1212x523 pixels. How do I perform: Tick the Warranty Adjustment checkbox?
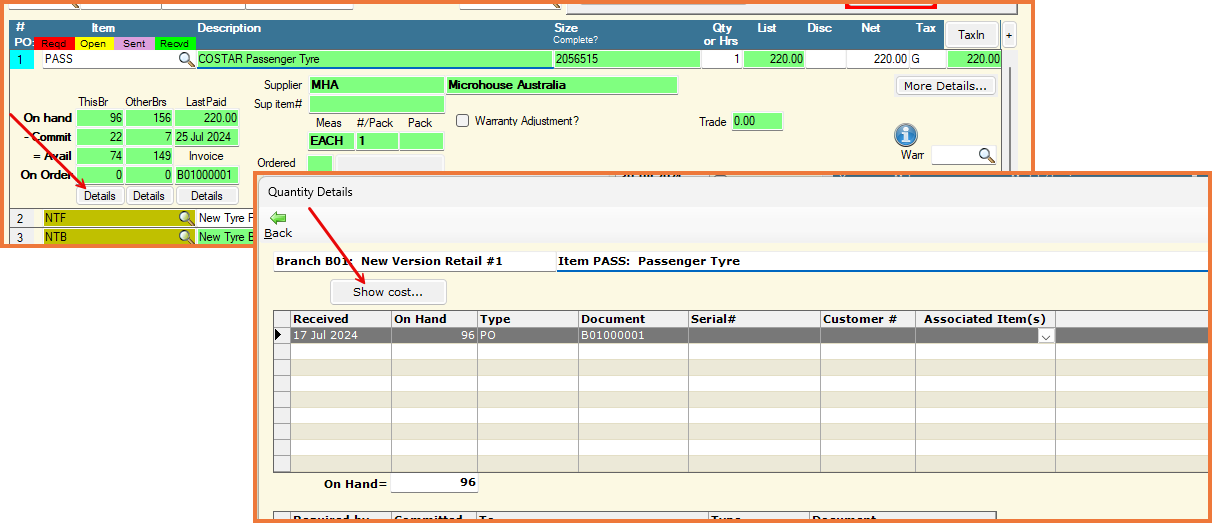click(463, 121)
